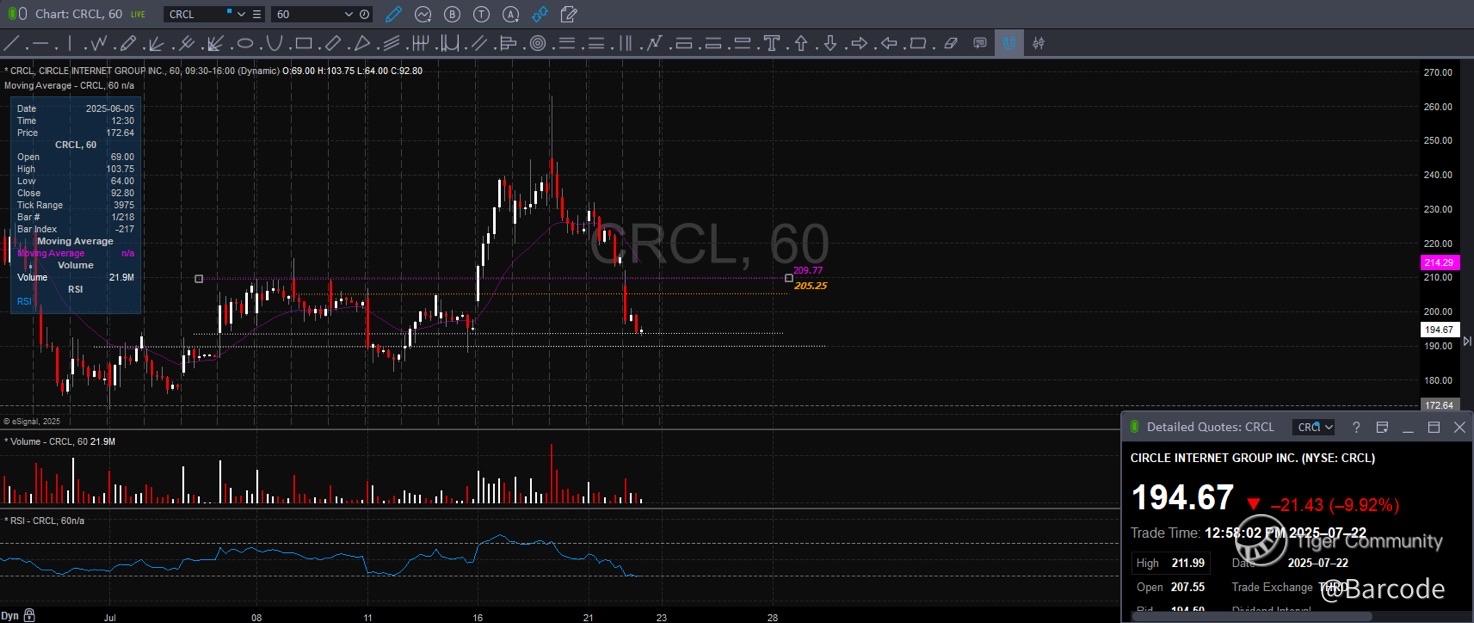This screenshot has height=623, width=1474.
Task: Toggle the highlighted blue toolbar button
Action: pos(1009,43)
